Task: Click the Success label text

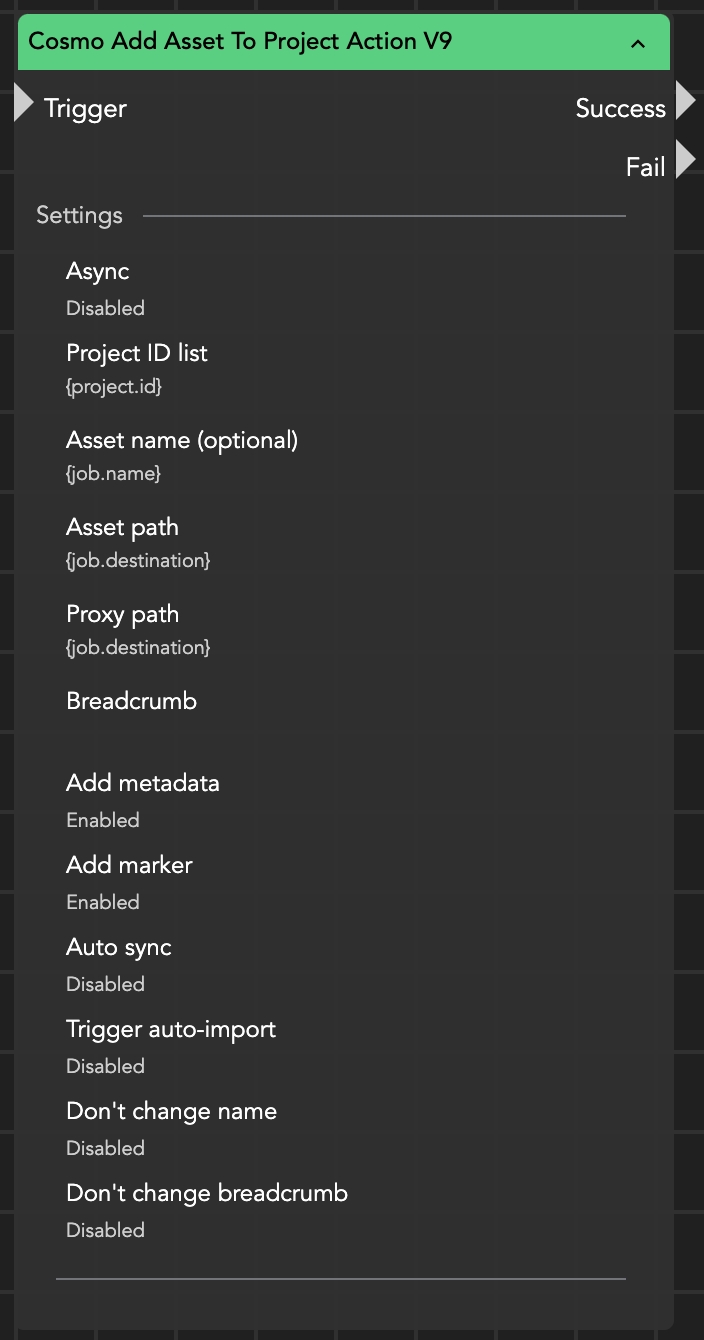Action: click(x=620, y=109)
